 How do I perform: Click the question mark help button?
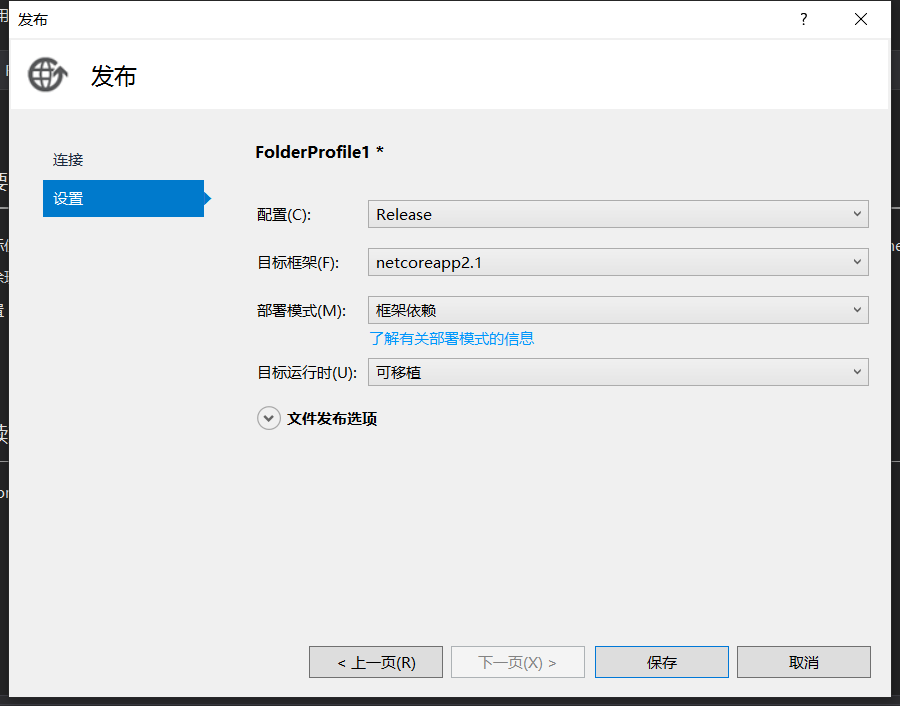pos(803,20)
